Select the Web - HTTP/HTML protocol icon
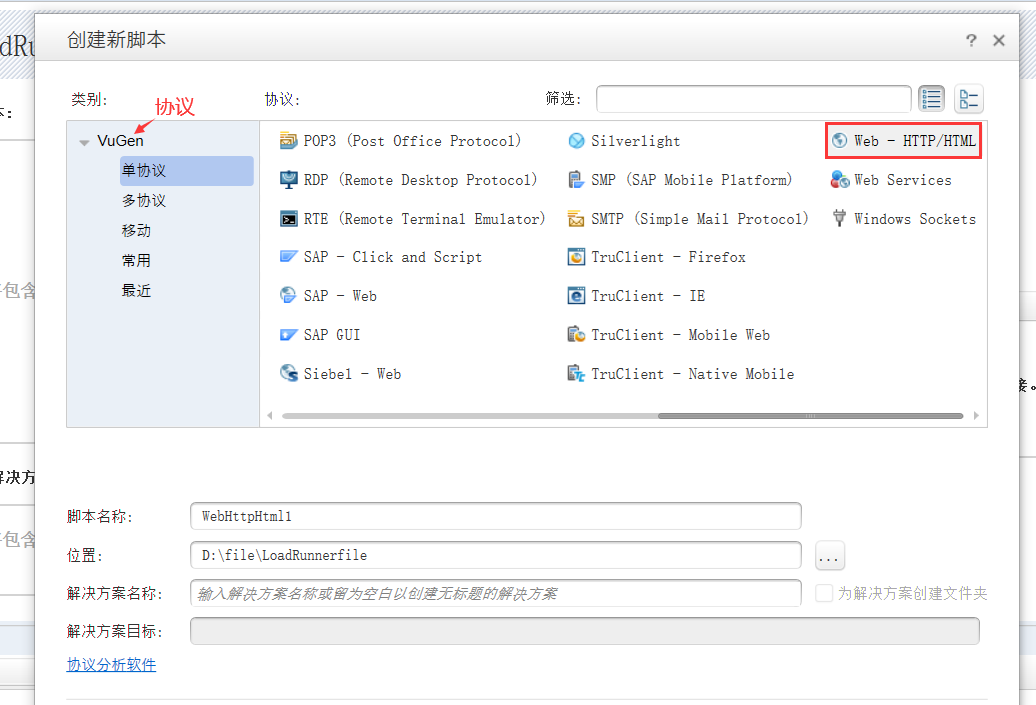The width and height of the screenshot is (1036, 705). pyautogui.click(x=839, y=141)
